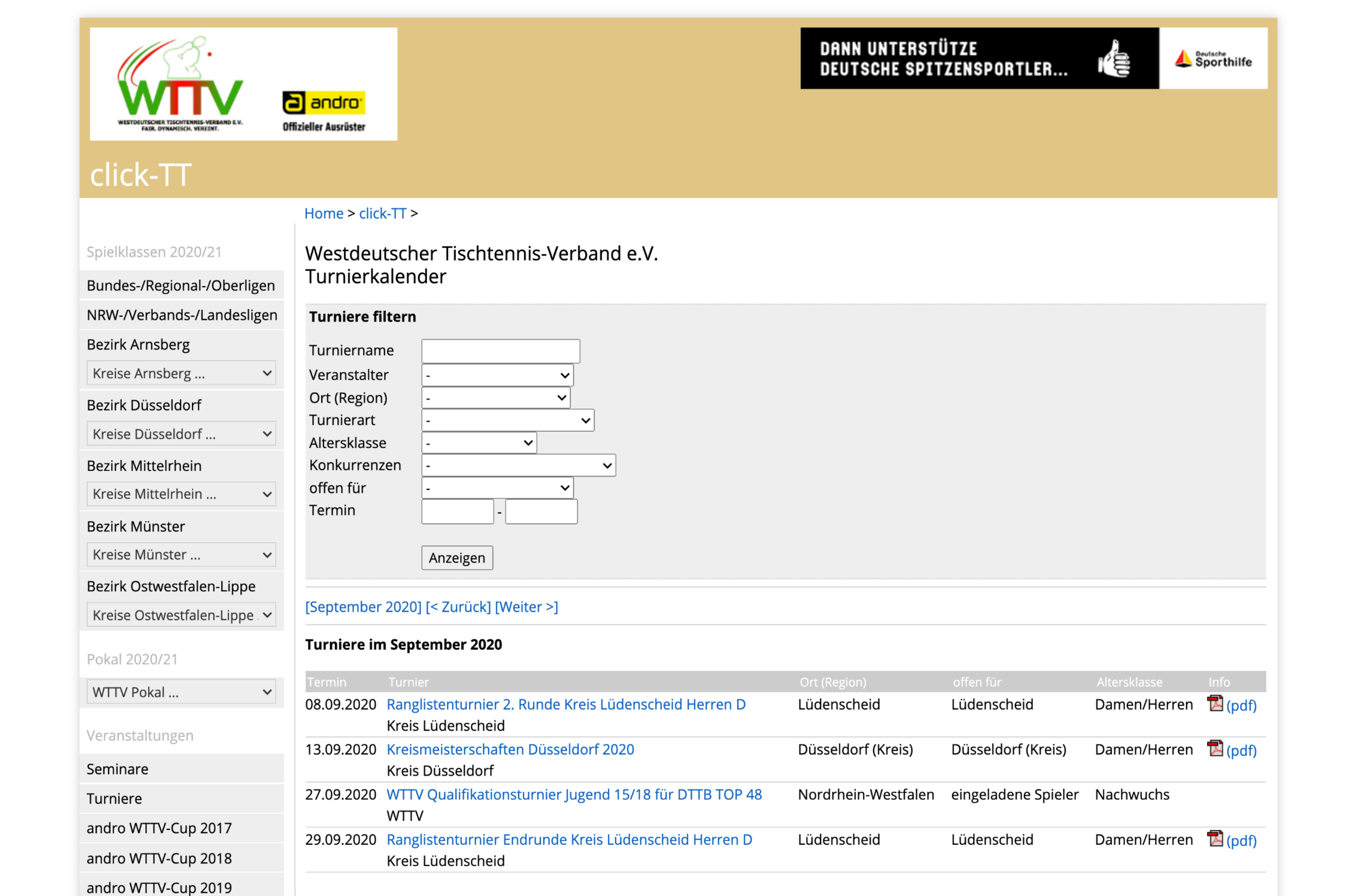Viewport: 1356px width, 896px height.
Task: Open PDF icon for Ranglistenturnier Endrunde
Action: 1215,839
